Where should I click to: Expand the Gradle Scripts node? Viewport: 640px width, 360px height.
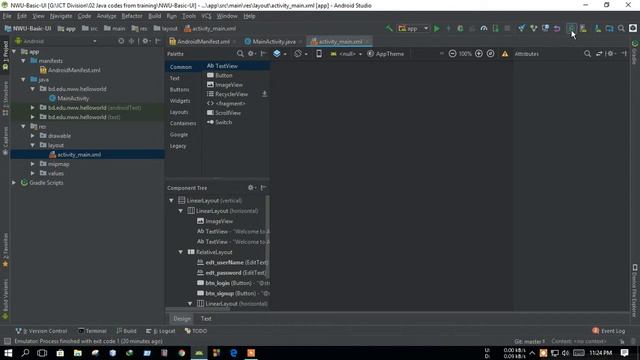[x=14, y=183]
